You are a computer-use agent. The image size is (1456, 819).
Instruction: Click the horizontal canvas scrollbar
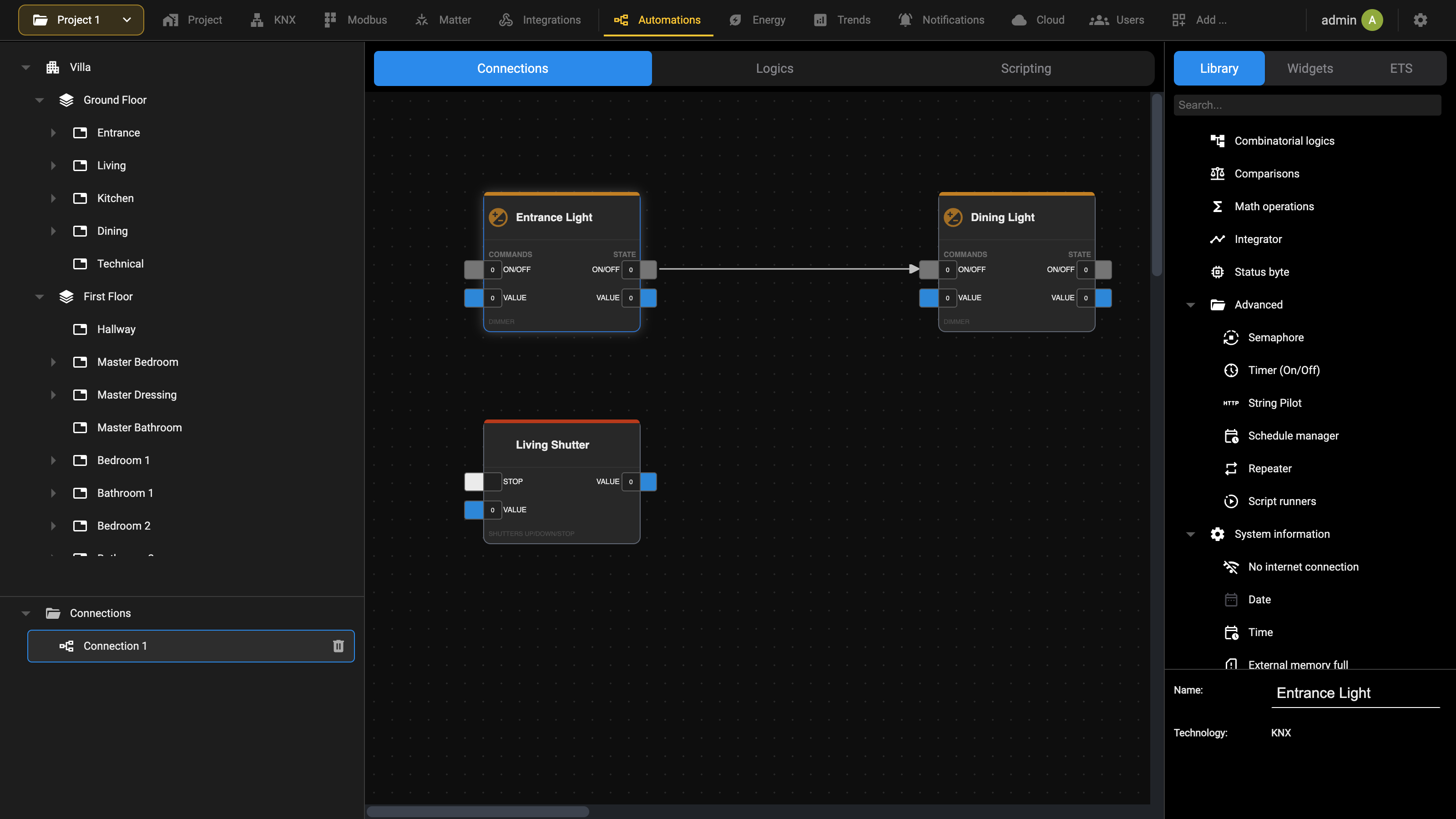478,812
